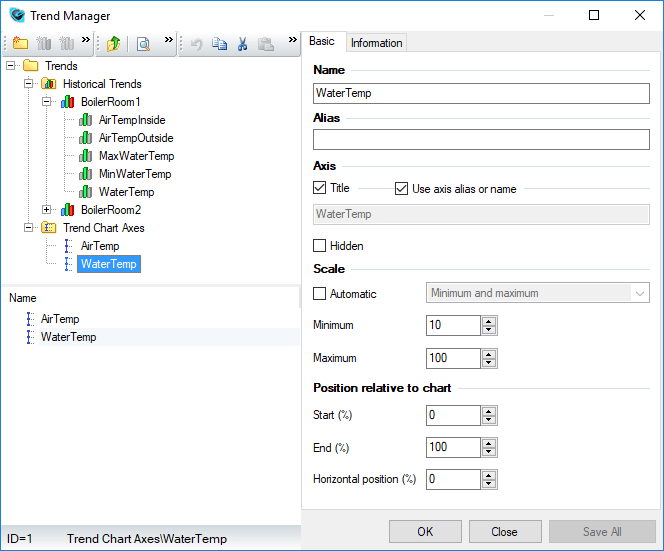664x551 pixels.
Task: Switch to the Basic tab
Action: point(322,41)
